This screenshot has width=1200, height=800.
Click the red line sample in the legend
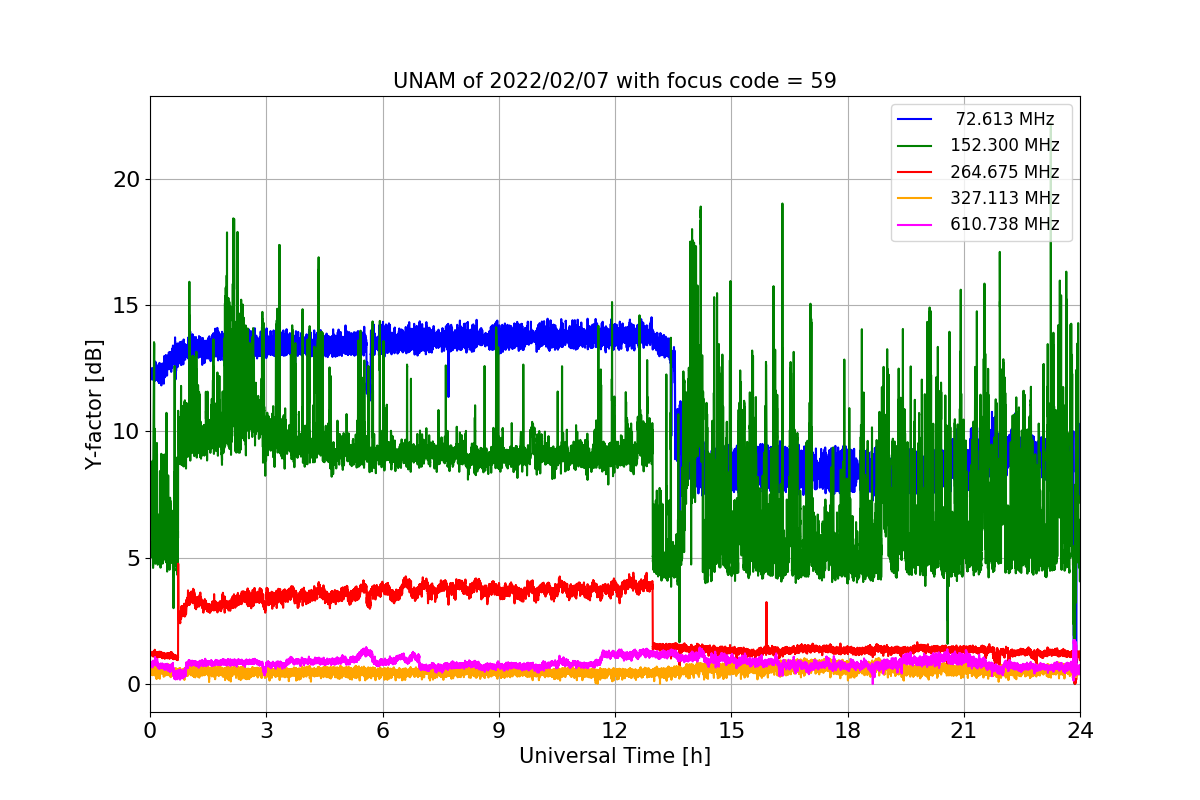[915, 172]
